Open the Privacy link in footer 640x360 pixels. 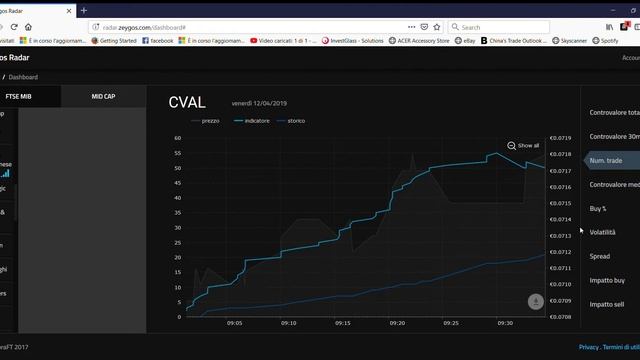pyautogui.click(x=588, y=347)
